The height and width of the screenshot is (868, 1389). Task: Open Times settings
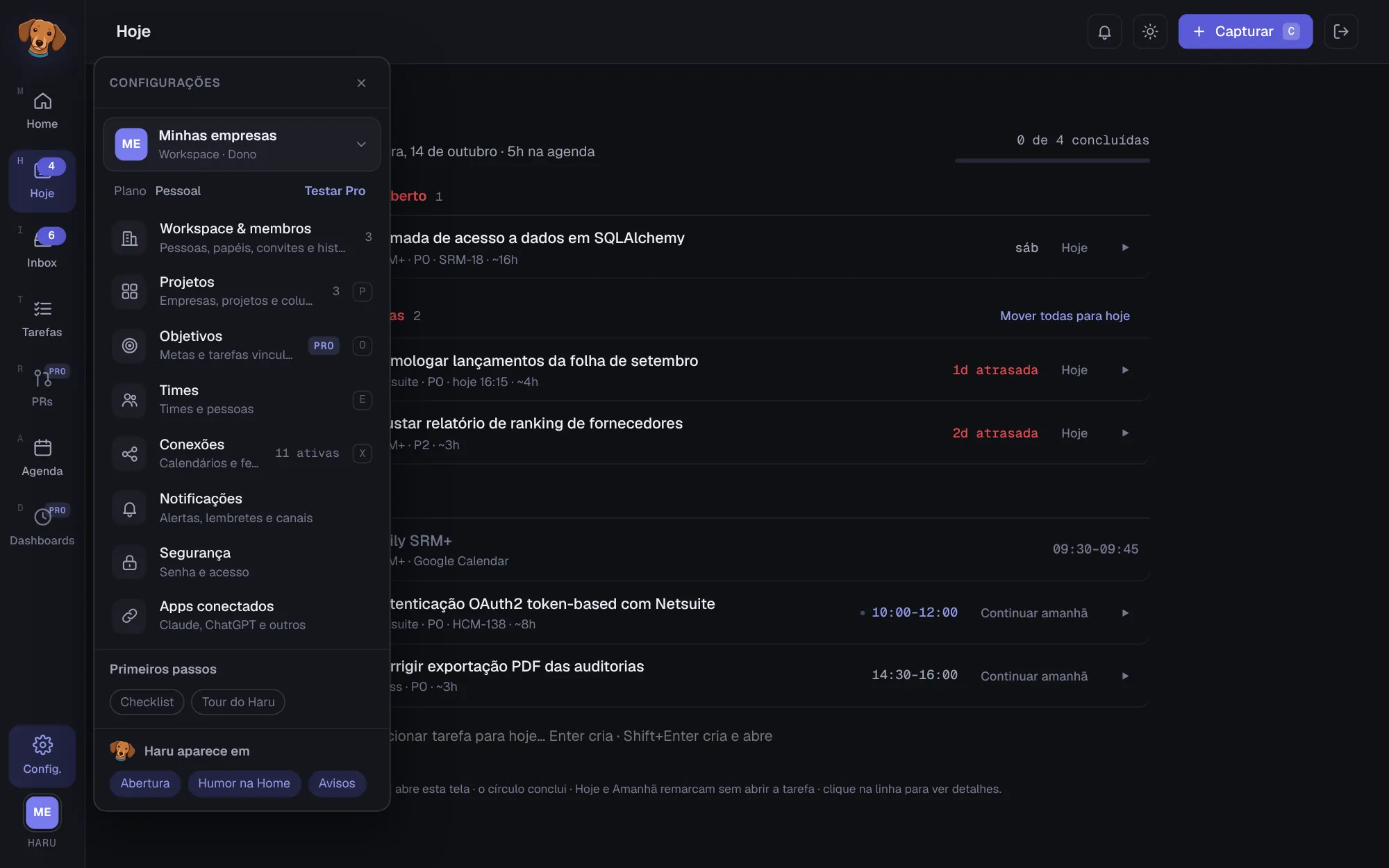click(242, 399)
